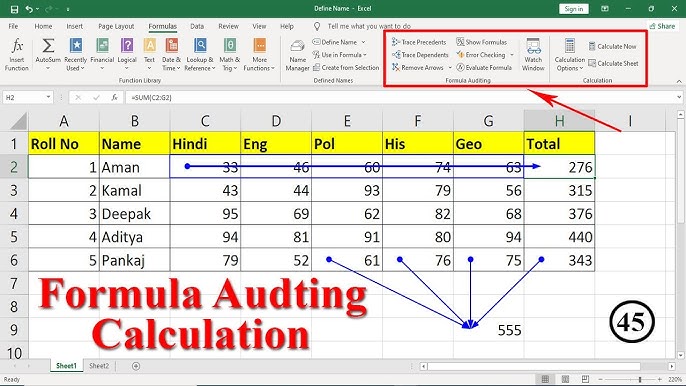
Task: Open Customize Quick Access Toolbar dropdown
Action: click(68, 9)
